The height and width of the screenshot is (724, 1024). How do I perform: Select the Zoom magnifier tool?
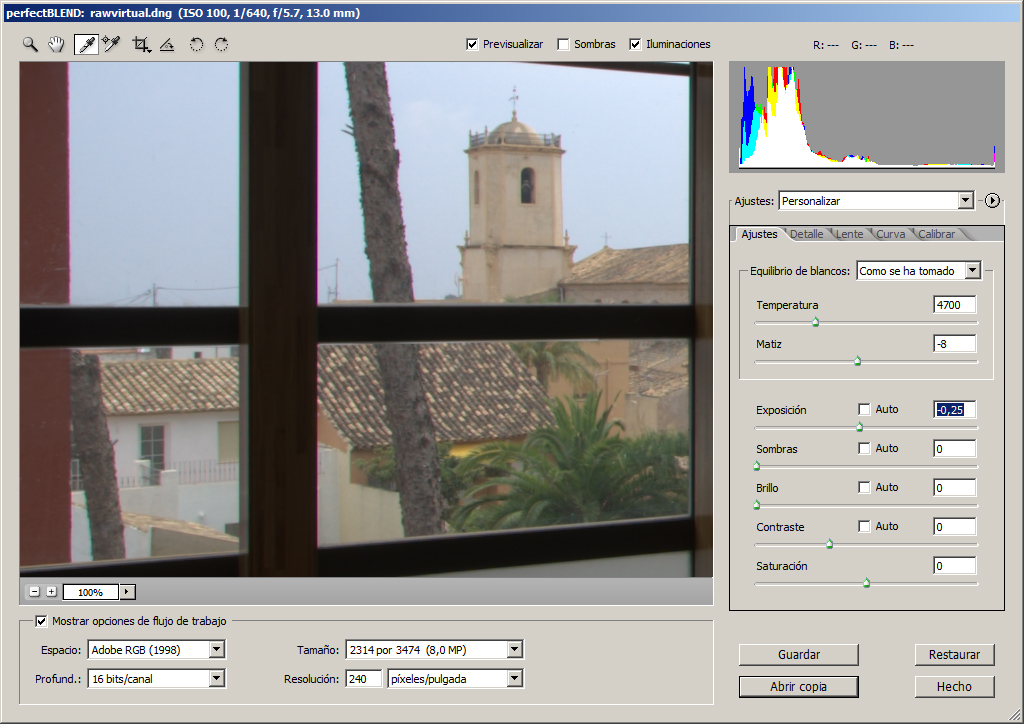(30, 44)
